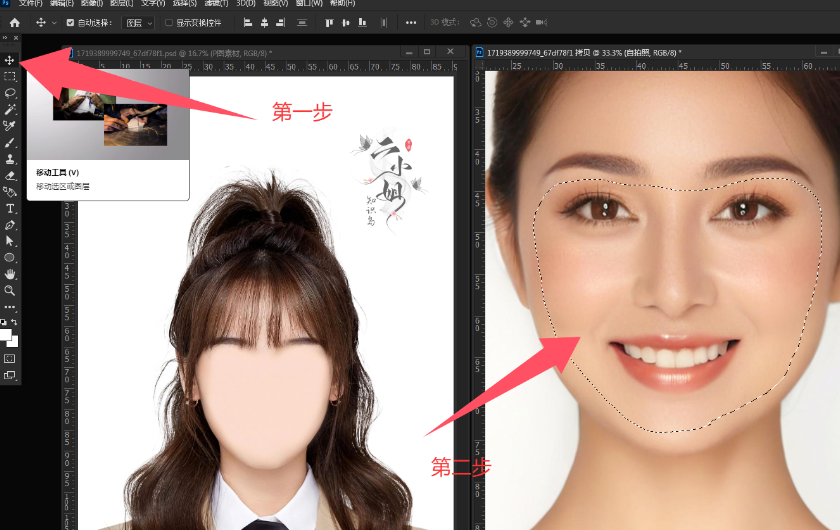Close the tools panel with X
This screenshot has height=530, width=840.
point(16,38)
